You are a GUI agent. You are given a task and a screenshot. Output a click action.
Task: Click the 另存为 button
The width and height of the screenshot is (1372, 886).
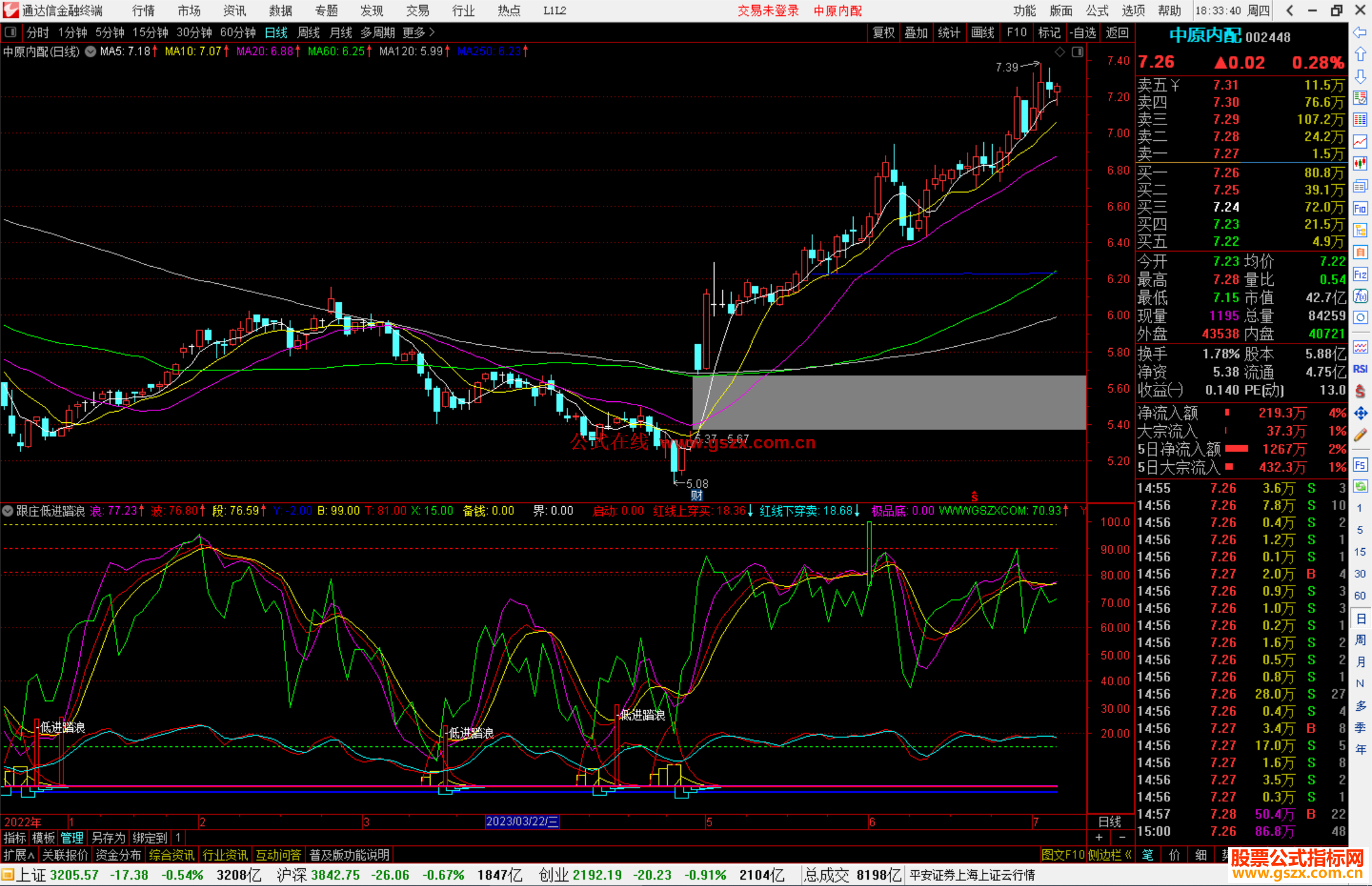(x=109, y=838)
